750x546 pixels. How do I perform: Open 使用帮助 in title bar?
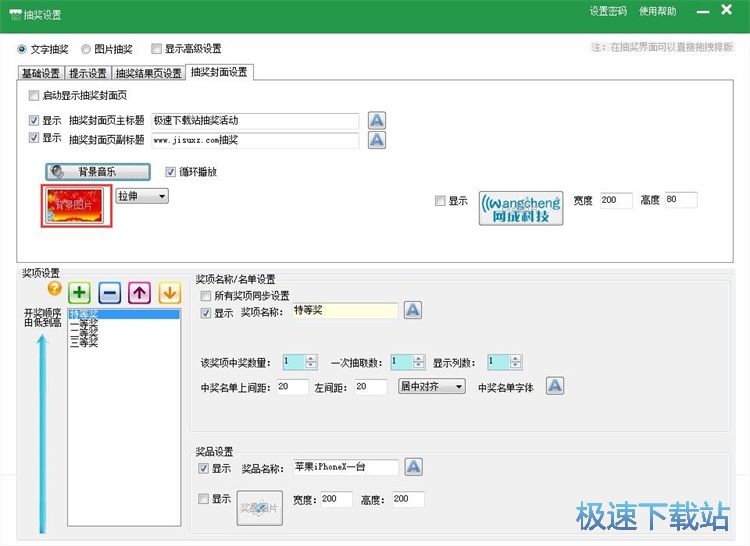coord(658,11)
